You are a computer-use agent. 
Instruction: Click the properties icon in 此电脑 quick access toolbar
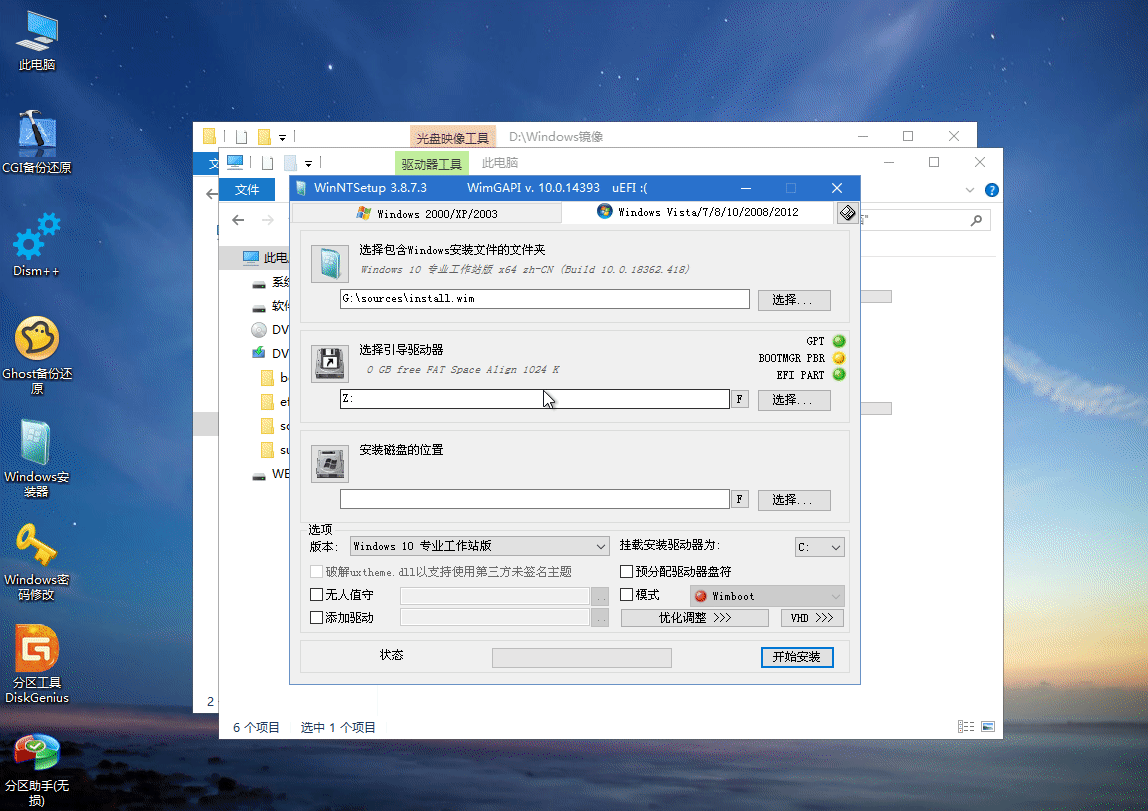pos(267,163)
